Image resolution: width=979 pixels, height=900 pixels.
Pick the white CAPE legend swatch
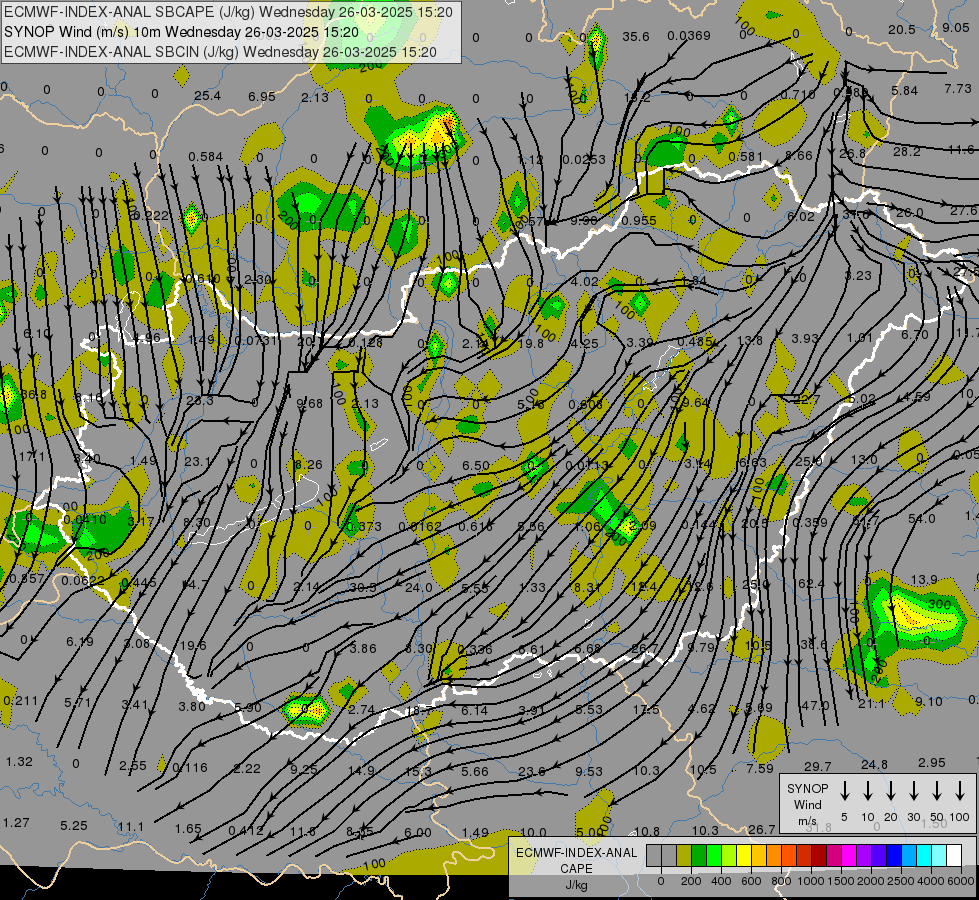[954, 855]
